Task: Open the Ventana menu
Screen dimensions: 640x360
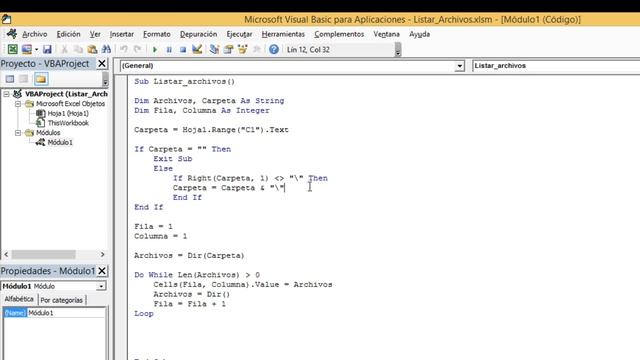Action: tap(387, 34)
